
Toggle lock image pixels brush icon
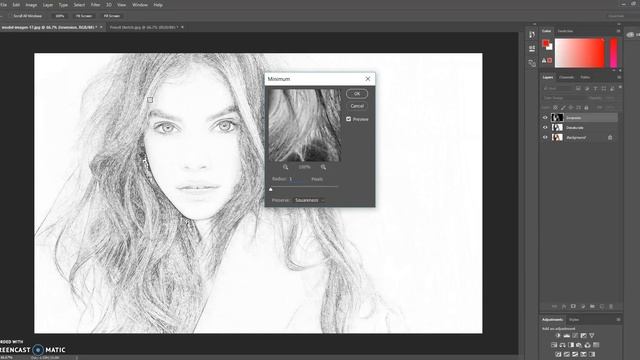(563, 108)
